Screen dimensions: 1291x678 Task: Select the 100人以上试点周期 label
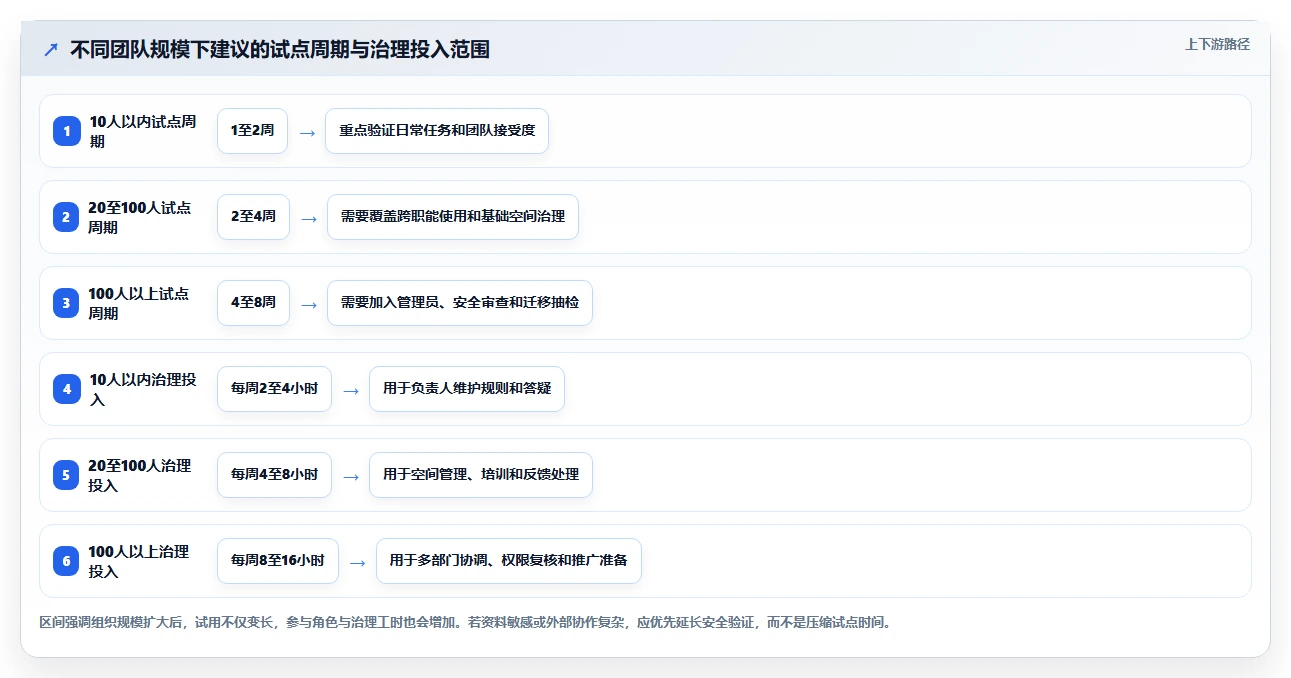tap(139, 303)
